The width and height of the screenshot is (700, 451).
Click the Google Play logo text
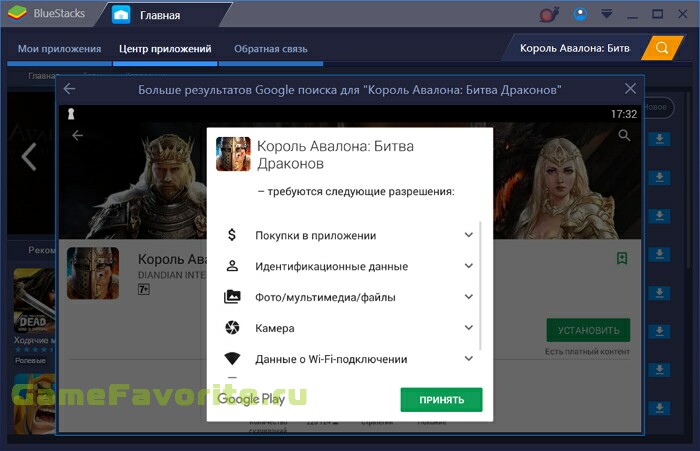(251, 399)
